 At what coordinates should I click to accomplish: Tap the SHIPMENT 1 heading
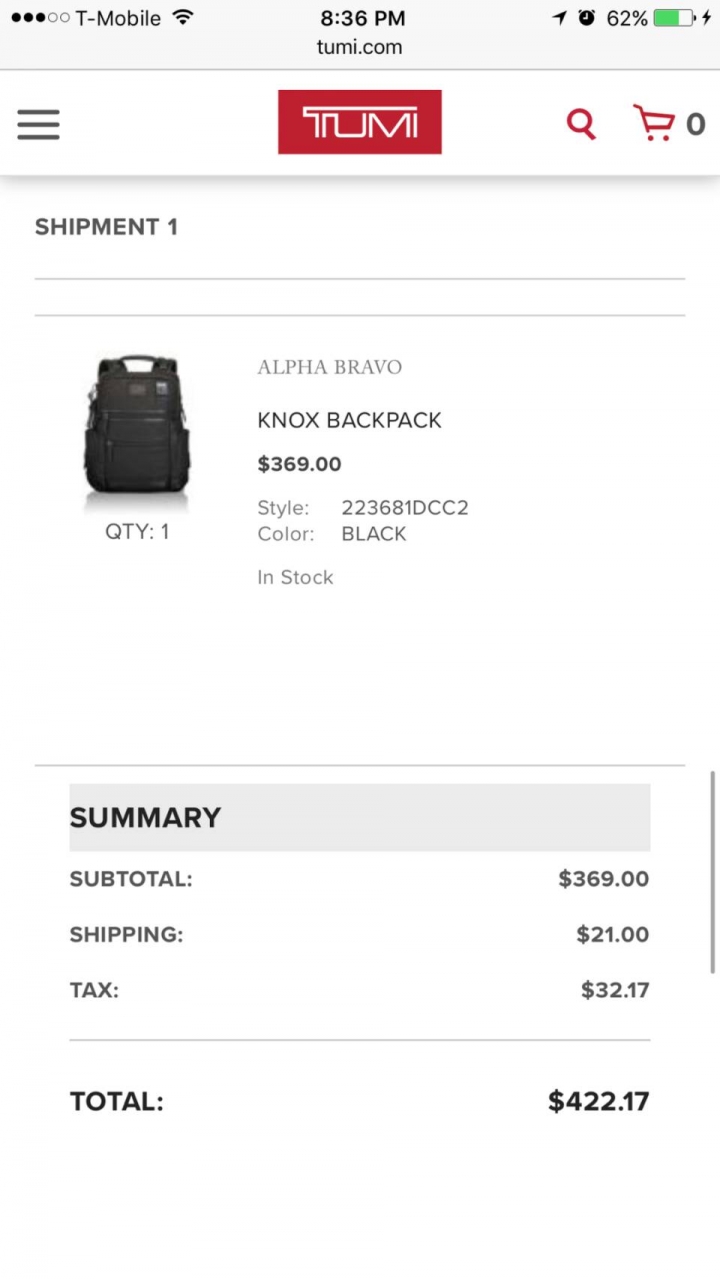106,227
